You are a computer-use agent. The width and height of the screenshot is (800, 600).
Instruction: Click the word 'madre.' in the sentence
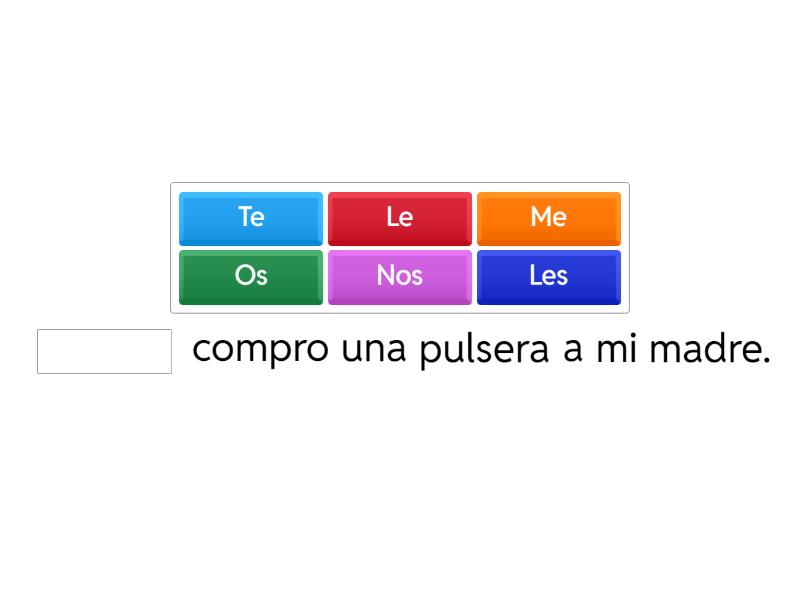(x=709, y=350)
